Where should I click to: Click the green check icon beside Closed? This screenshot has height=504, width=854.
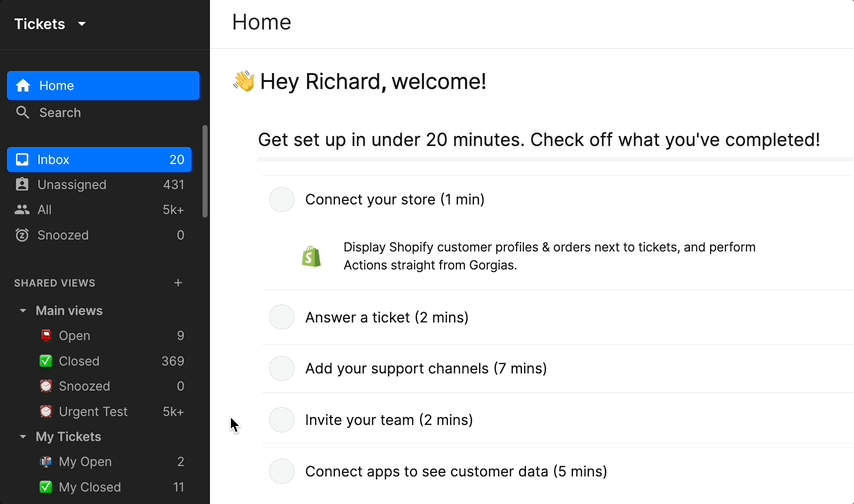tap(46, 361)
